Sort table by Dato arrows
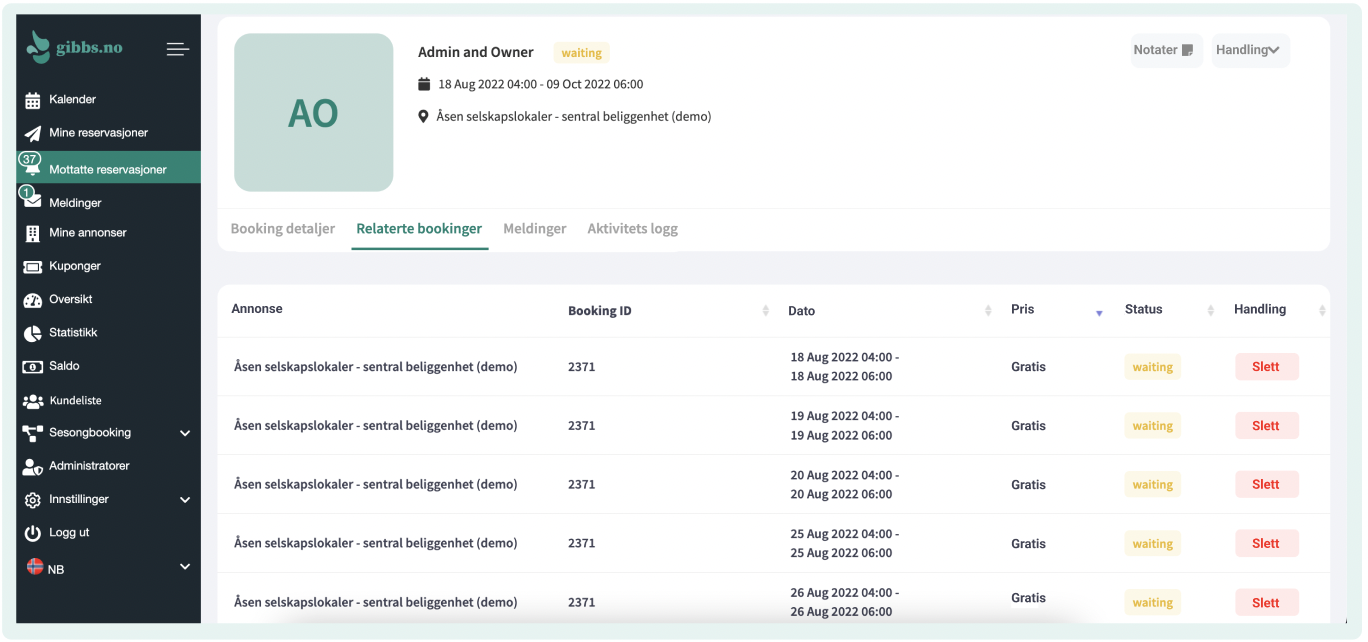This screenshot has width=1368, height=642. pyautogui.click(x=988, y=311)
